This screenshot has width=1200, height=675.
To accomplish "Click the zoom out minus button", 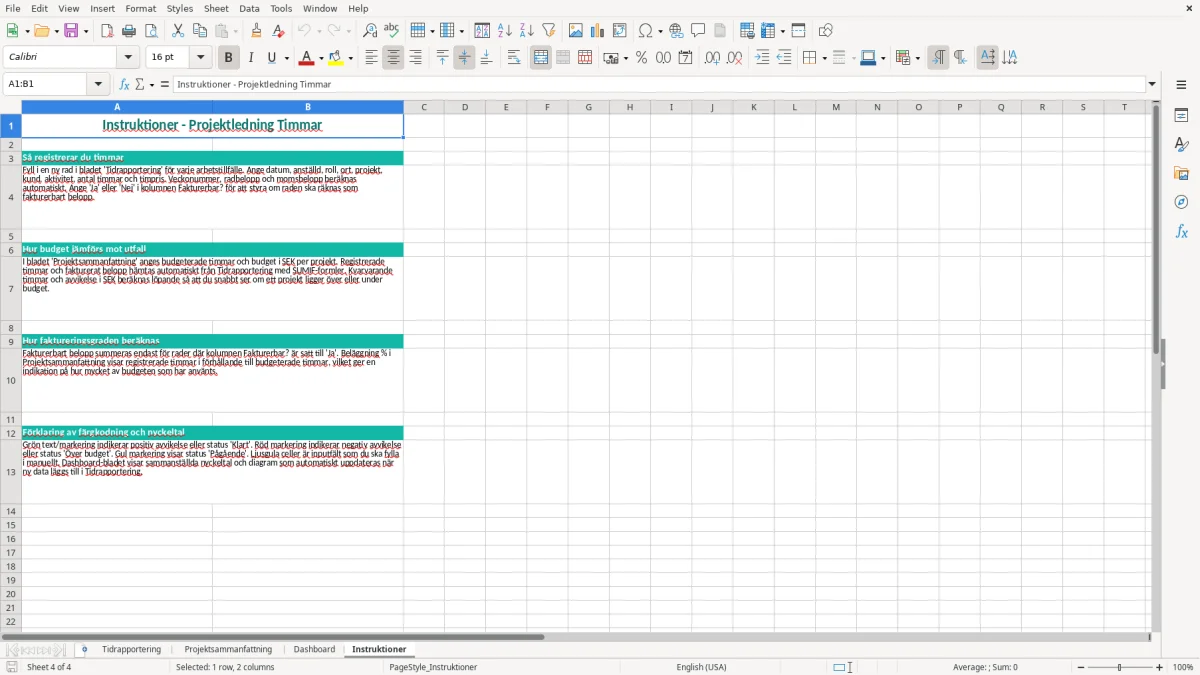I will [x=1081, y=667].
